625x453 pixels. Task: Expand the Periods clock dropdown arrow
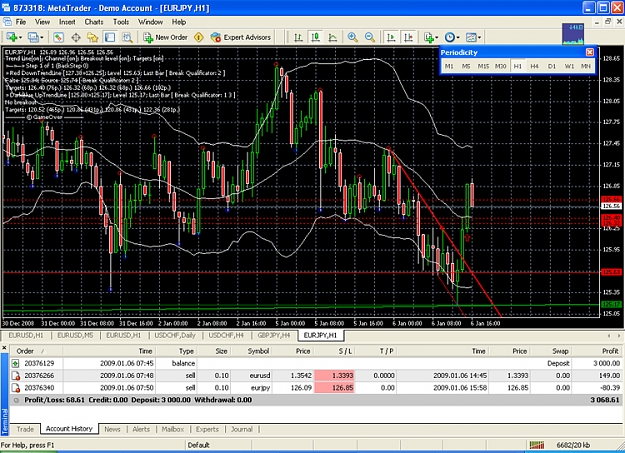458,37
